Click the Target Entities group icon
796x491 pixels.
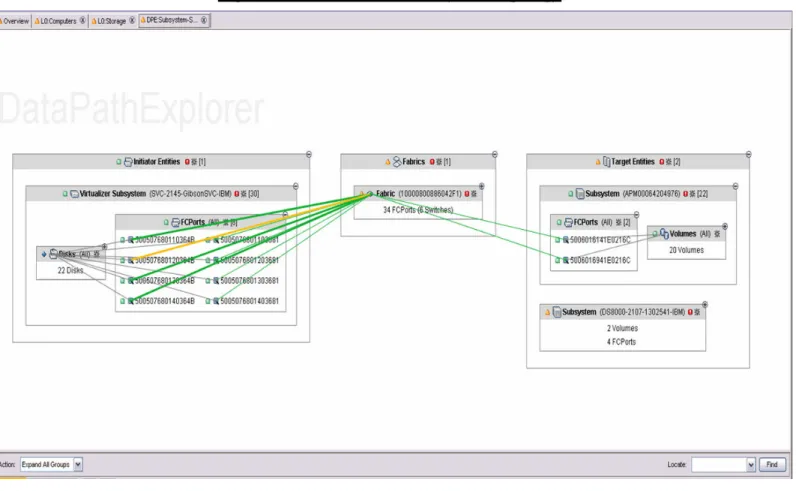coord(606,162)
